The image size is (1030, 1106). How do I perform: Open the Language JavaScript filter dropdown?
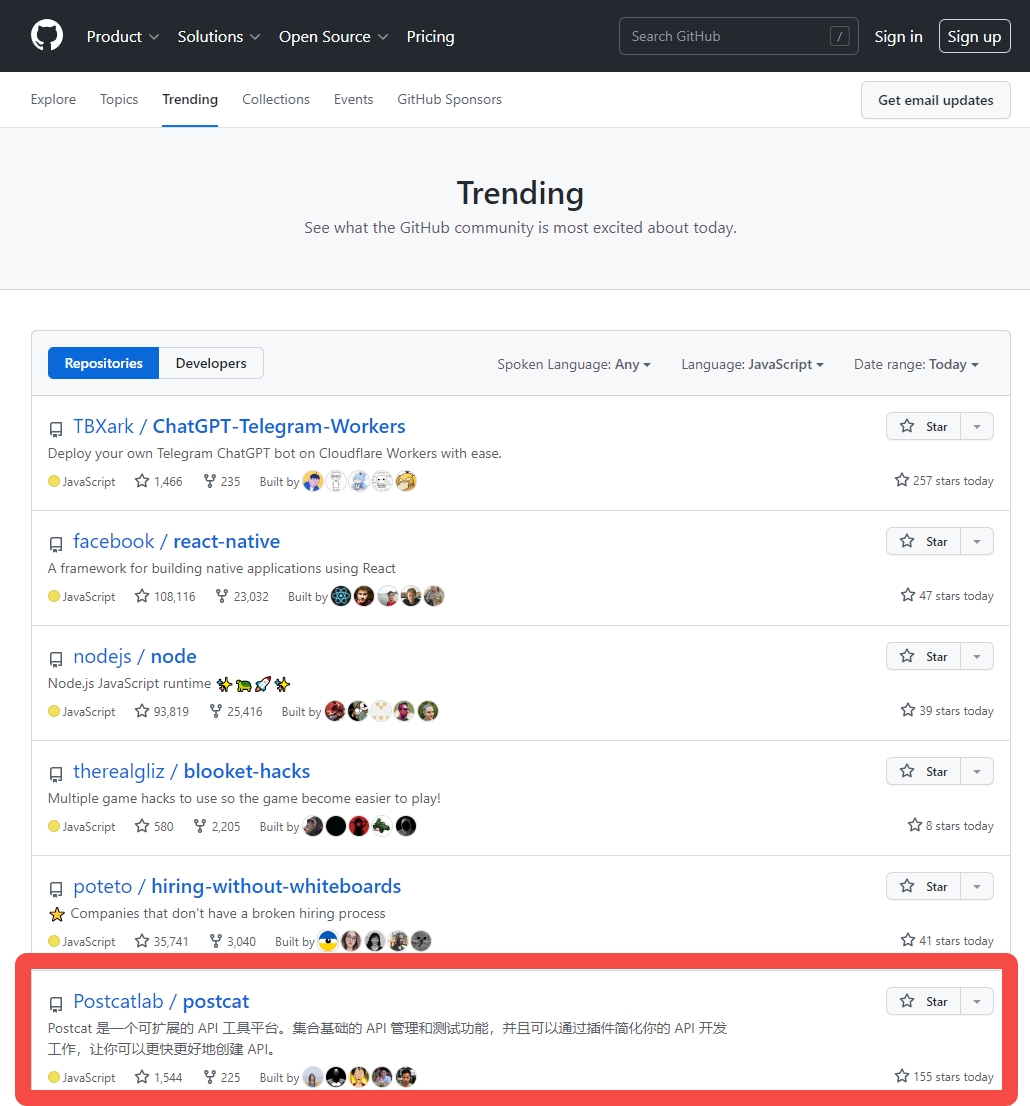[x=752, y=365]
